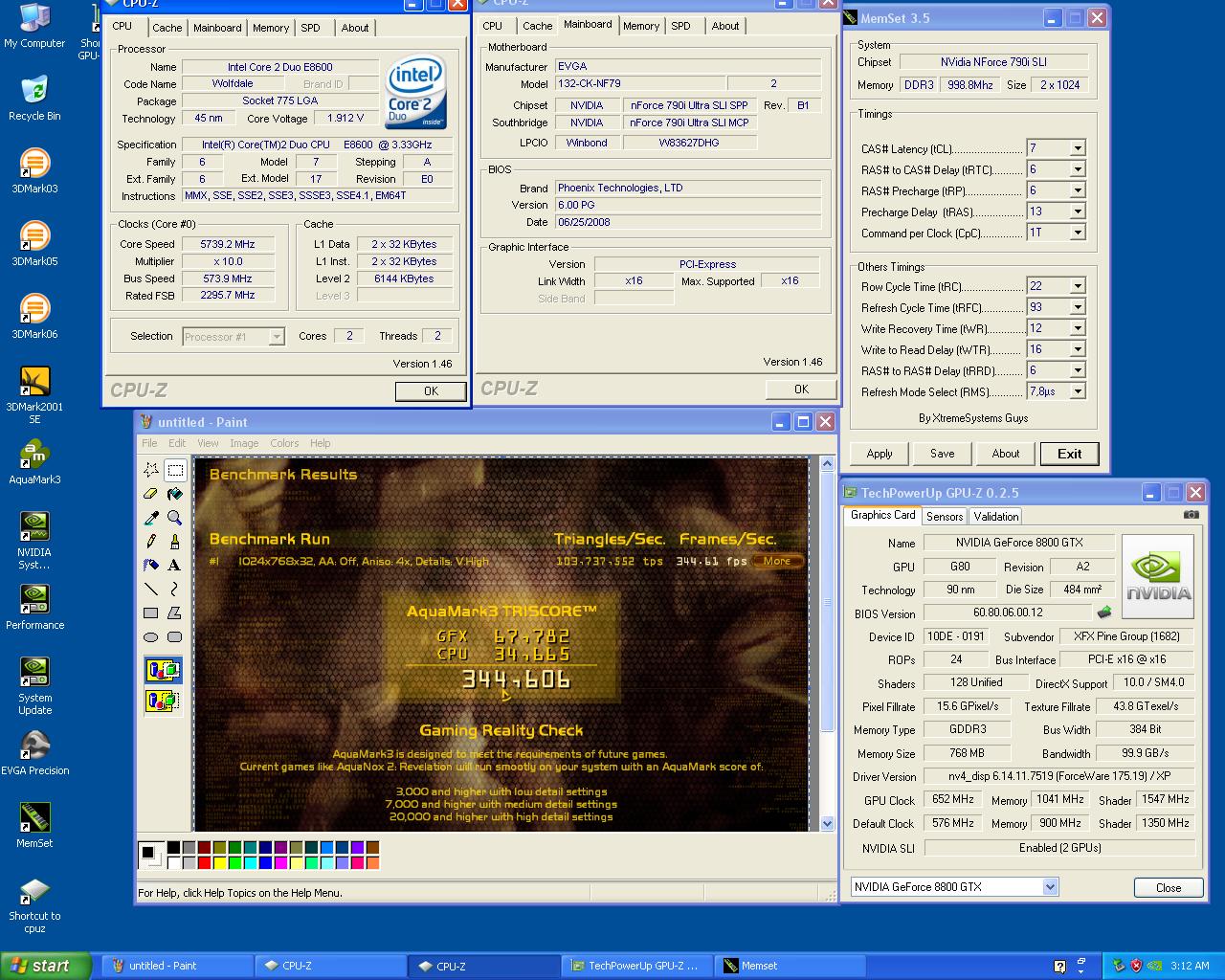Switch to Validation tab in GPU-Z
The image size is (1225, 980).
coord(996,516)
